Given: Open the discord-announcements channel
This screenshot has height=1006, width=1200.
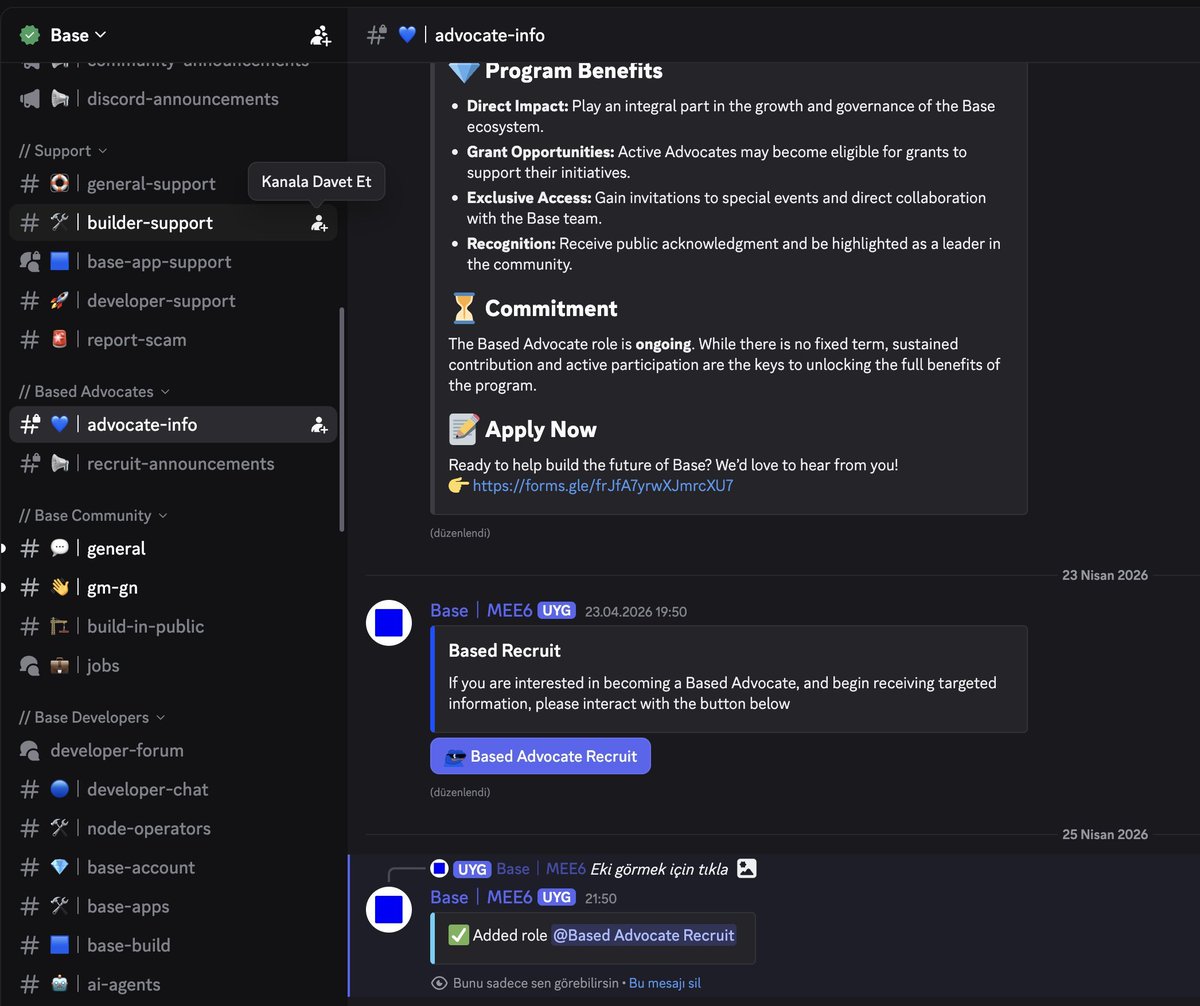Looking at the screenshot, I should click(173, 99).
